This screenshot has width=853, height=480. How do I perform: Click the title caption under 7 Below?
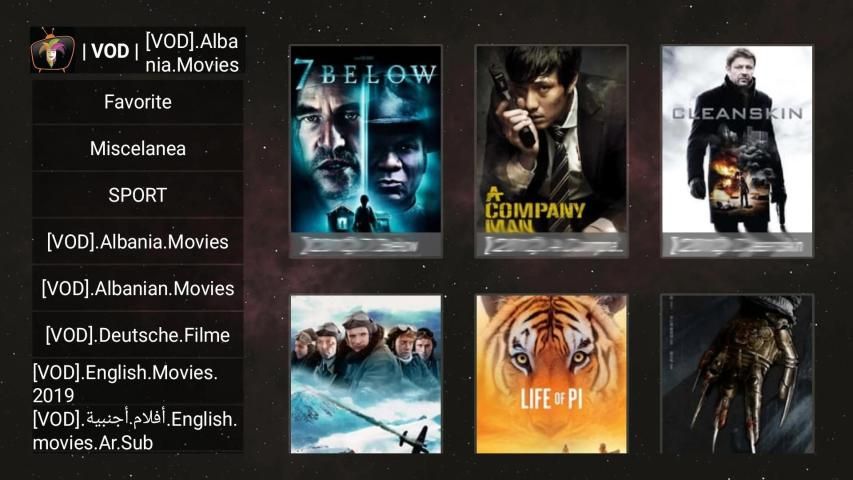[x=366, y=245]
